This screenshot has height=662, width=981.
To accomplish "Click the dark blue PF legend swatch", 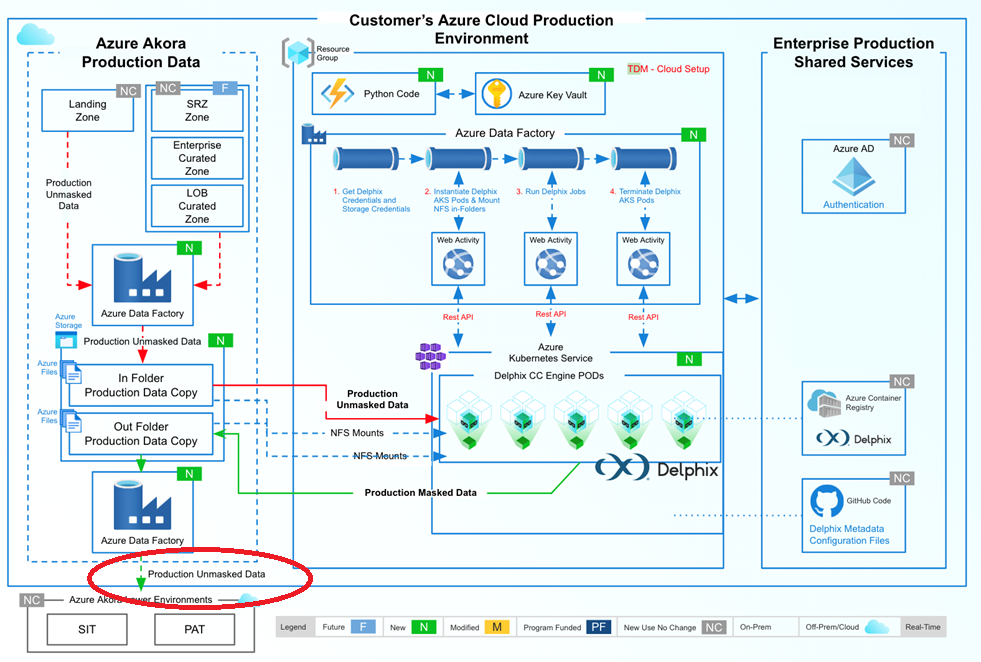I will [x=599, y=627].
